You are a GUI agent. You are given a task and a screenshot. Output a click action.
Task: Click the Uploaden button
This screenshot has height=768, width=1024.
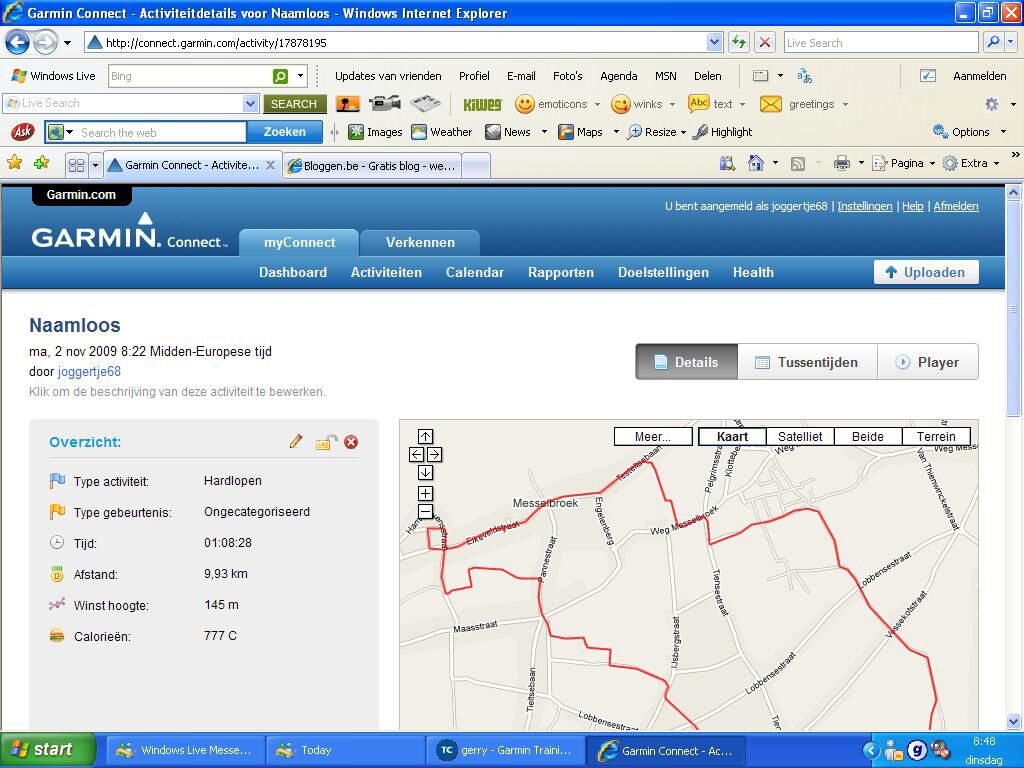point(926,272)
